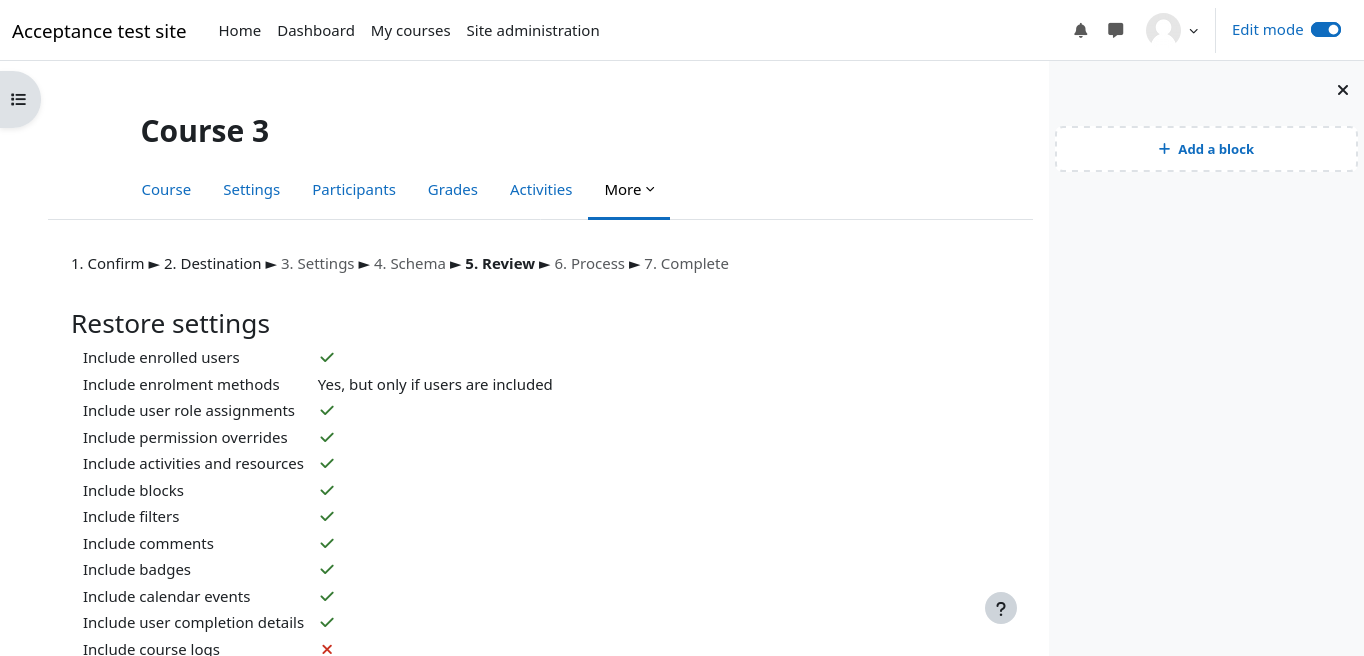Toggle the messaging drawer speech bubble icon

(1116, 30)
